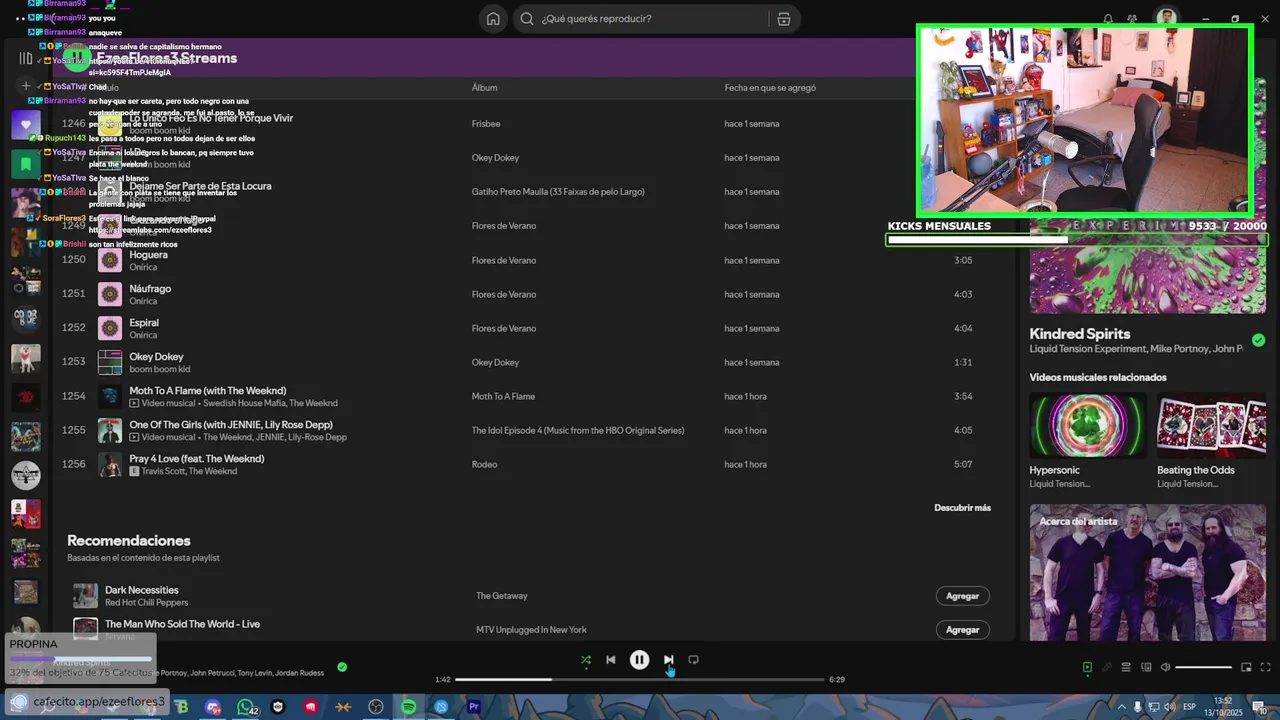Screen dimensions: 1280x720
Task: Pause the playlist with the green header button
Action: tap(77, 58)
